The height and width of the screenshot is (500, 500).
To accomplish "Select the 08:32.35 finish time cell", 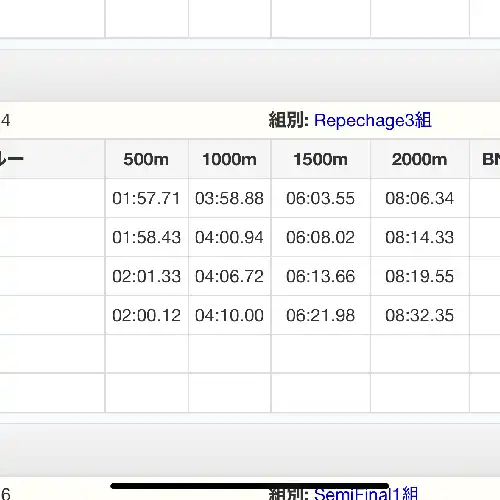I will (x=419, y=315).
